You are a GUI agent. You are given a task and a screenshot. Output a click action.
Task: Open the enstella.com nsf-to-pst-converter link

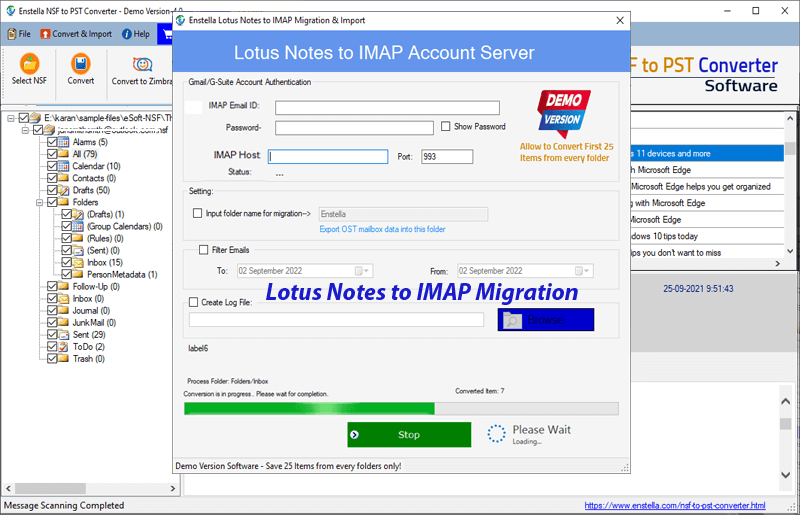(x=675, y=505)
